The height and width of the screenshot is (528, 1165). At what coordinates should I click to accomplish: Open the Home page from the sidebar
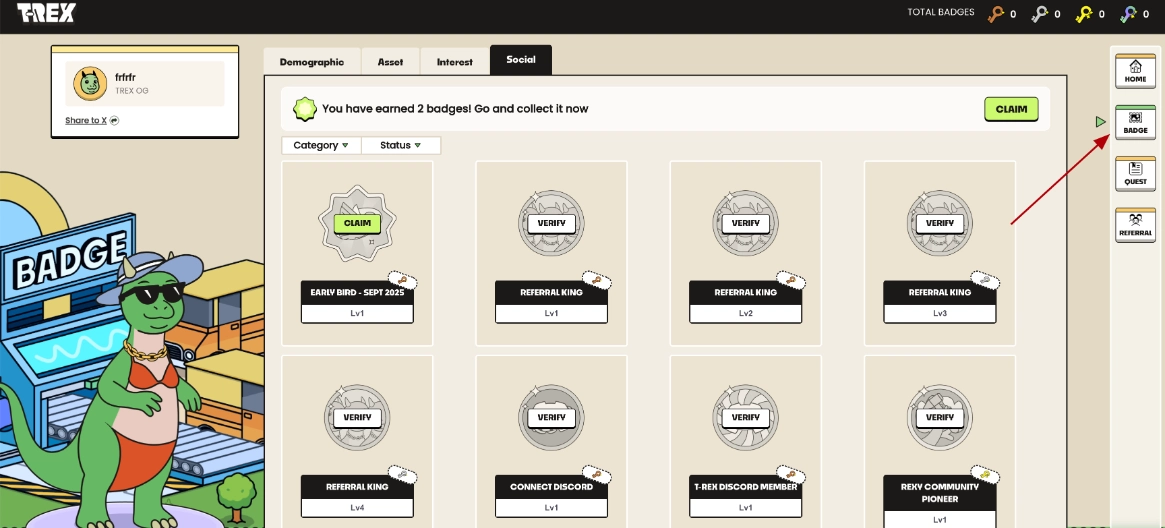click(x=1135, y=71)
